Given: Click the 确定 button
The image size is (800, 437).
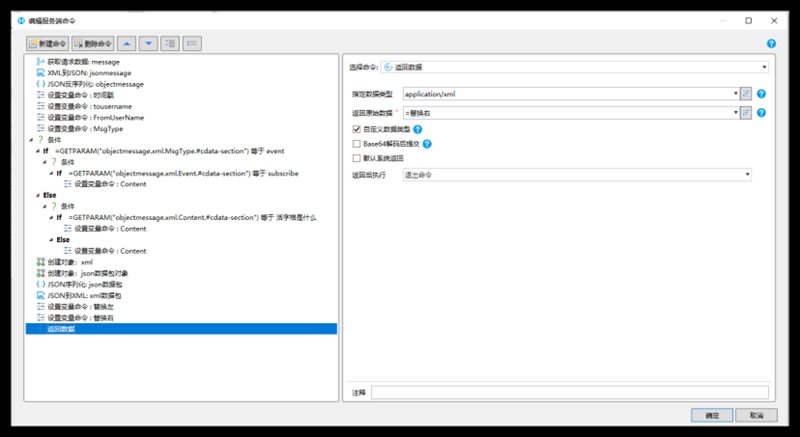Looking at the screenshot, I should click(x=712, y=415).
